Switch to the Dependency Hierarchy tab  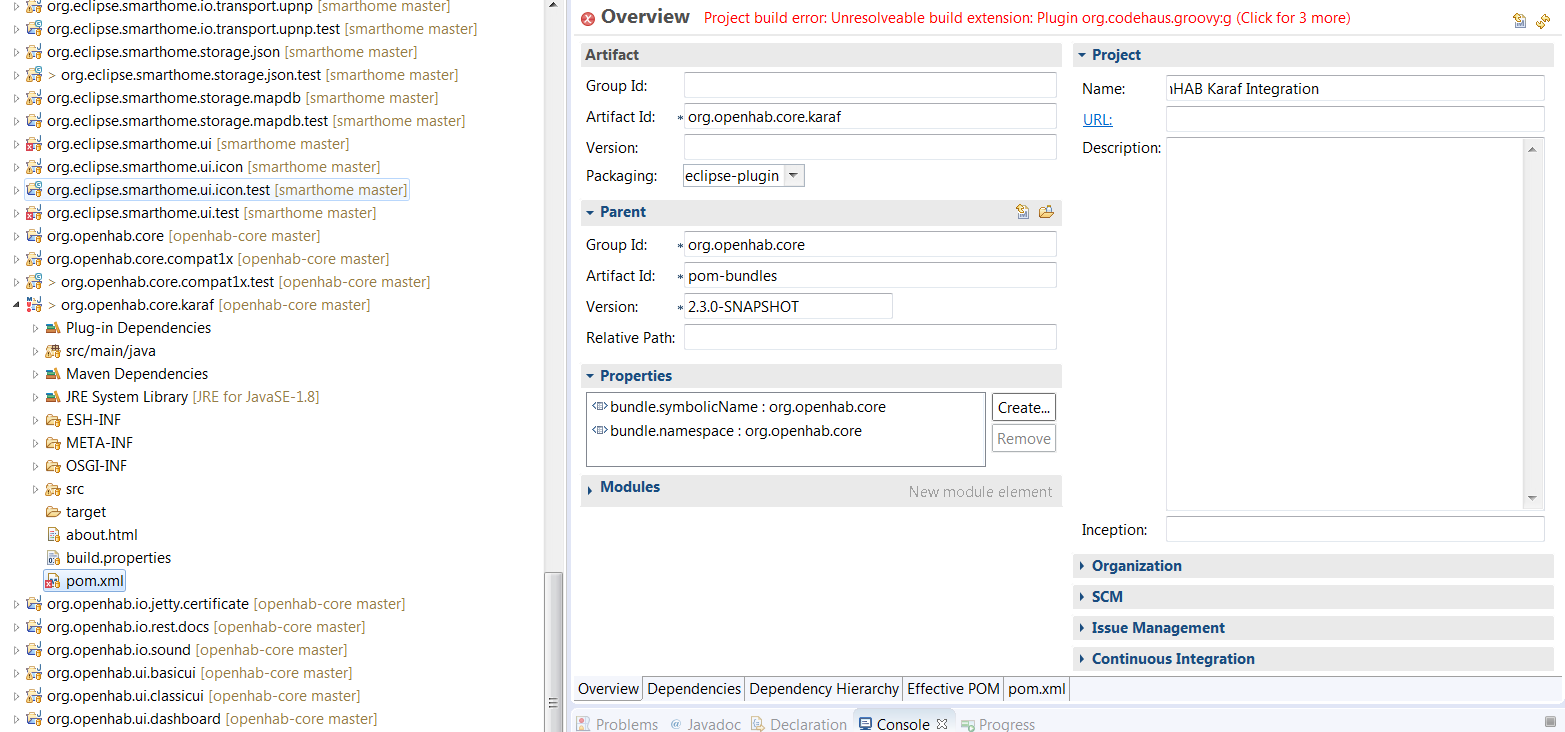tap(823, 689)
